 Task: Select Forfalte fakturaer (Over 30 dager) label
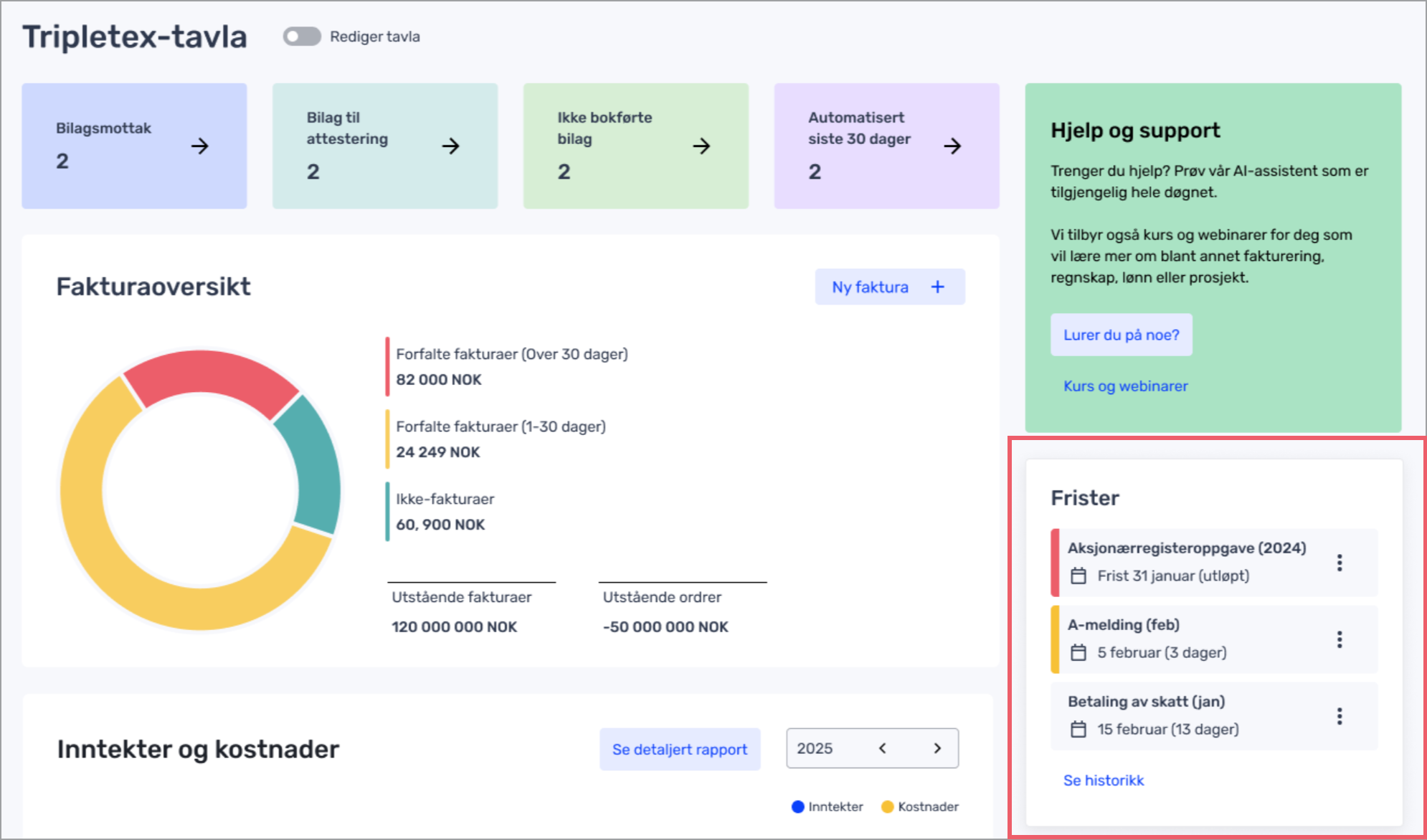coord(512,354)
